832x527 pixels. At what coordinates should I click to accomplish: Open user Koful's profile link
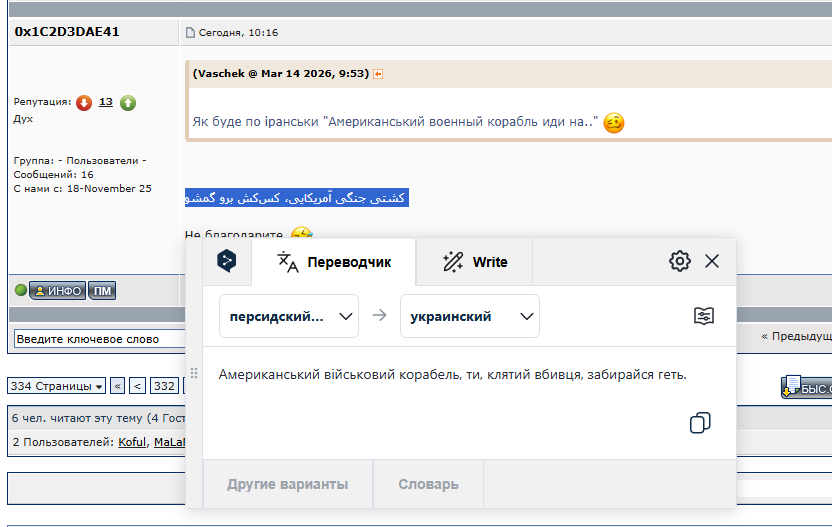point(132,442)
